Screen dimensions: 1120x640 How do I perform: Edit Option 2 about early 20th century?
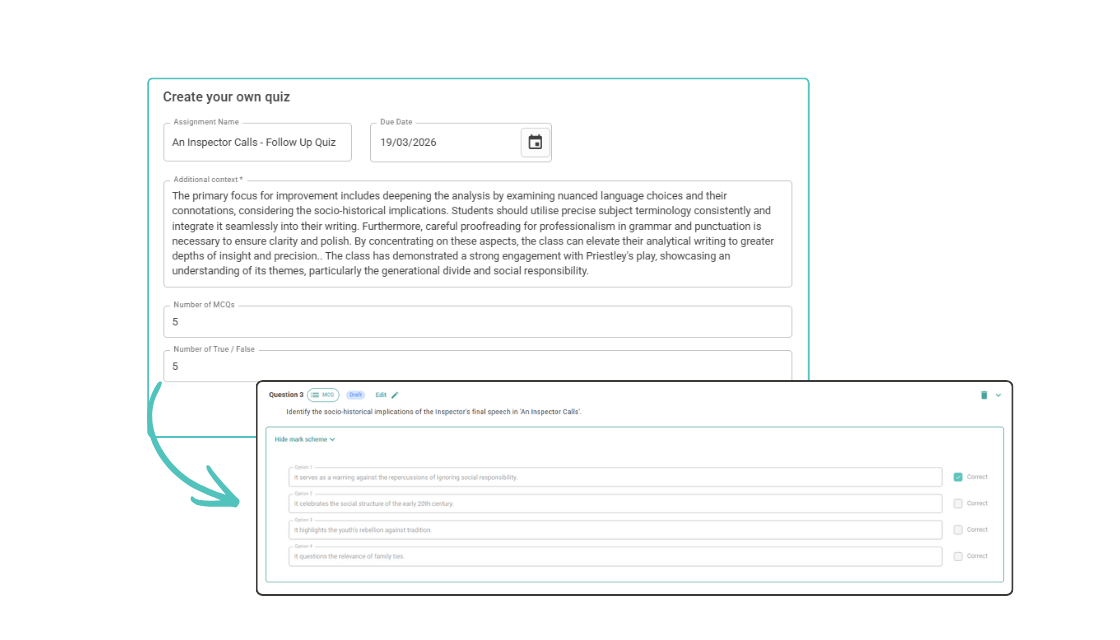615,504
